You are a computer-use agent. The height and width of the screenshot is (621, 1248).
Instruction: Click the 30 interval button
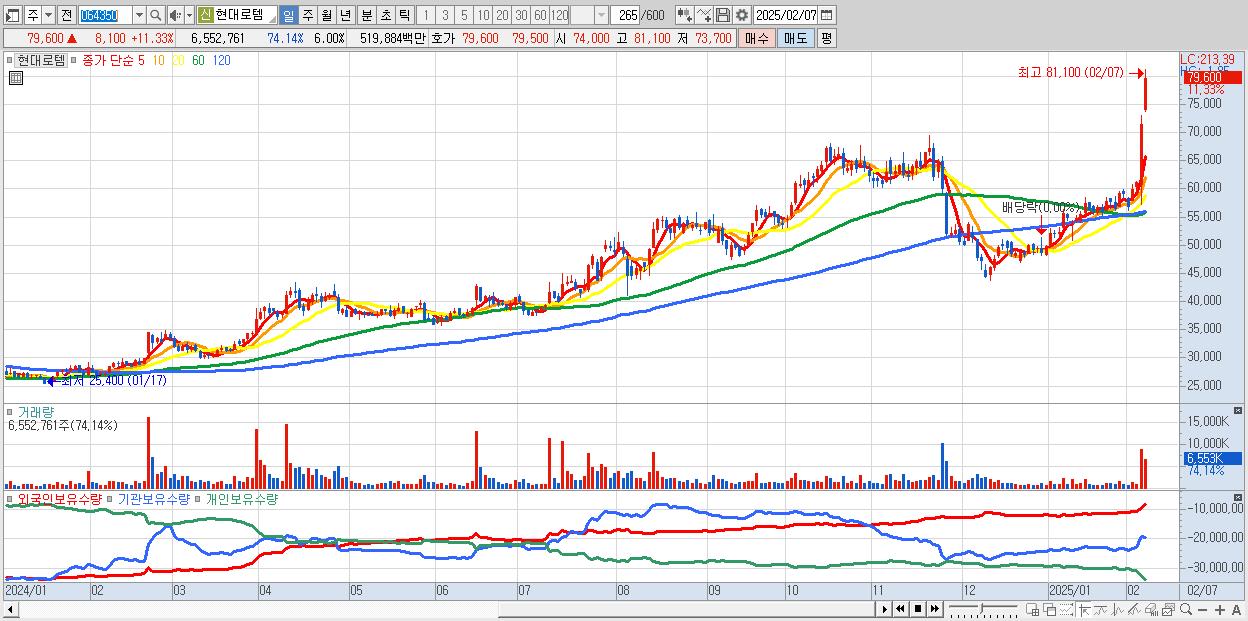pos(521,15)
